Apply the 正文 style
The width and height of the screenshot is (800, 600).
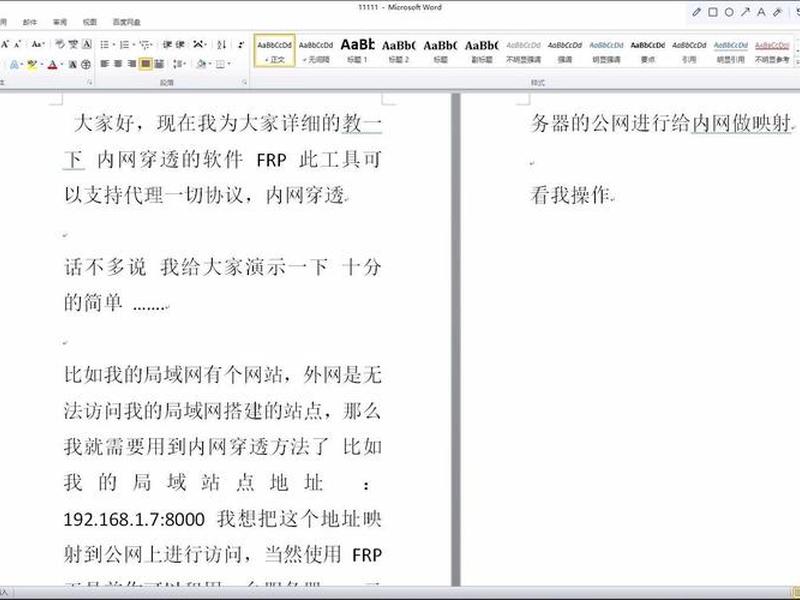coord(274,51)
